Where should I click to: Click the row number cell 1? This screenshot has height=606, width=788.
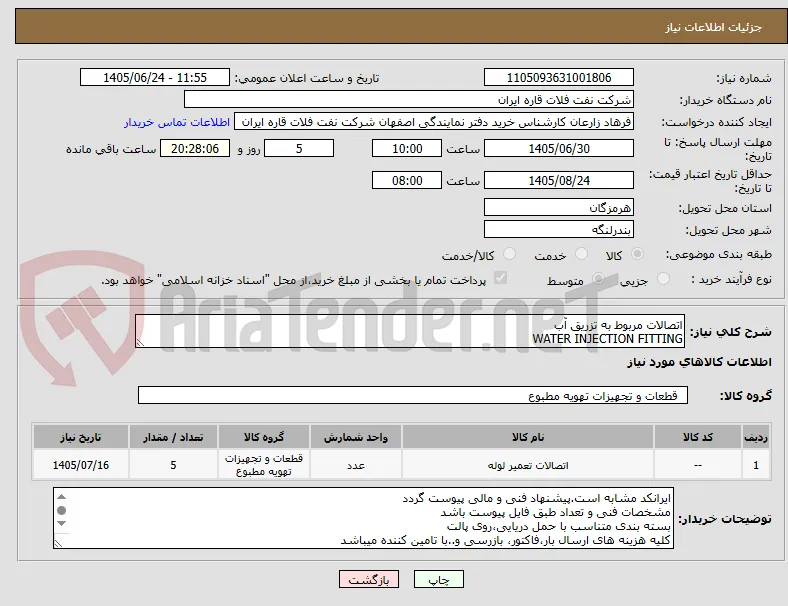pyautogui.click(x=756, y=465)
